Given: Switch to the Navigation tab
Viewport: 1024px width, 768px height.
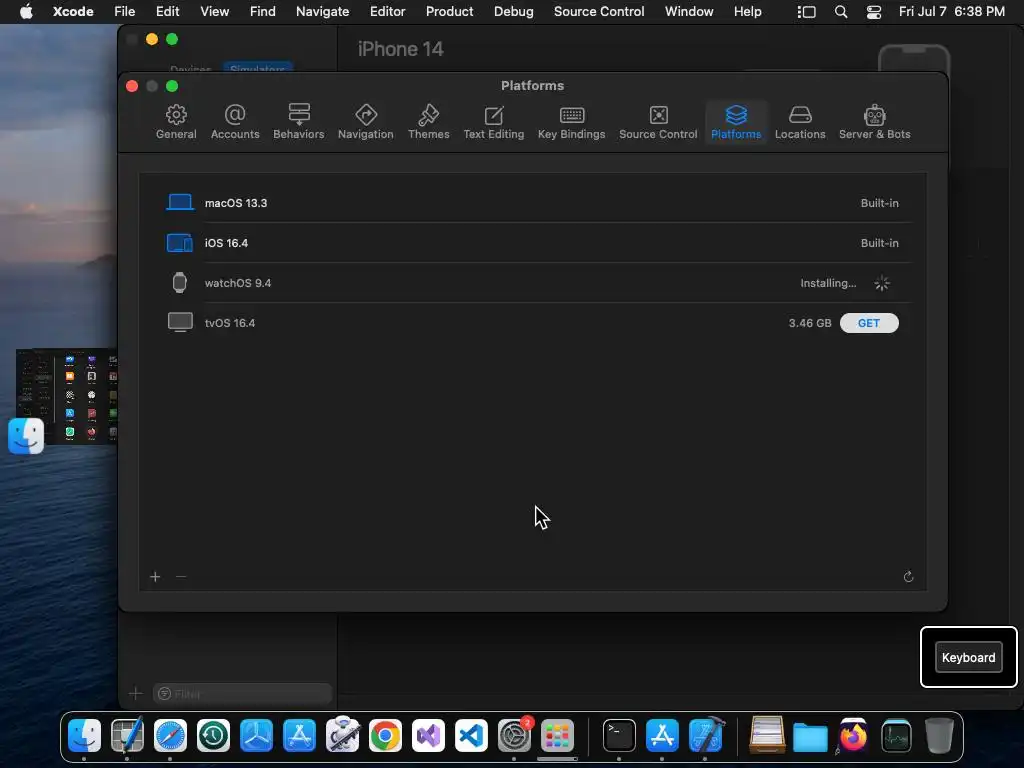Looking at the screenshot, I should 366,122.
